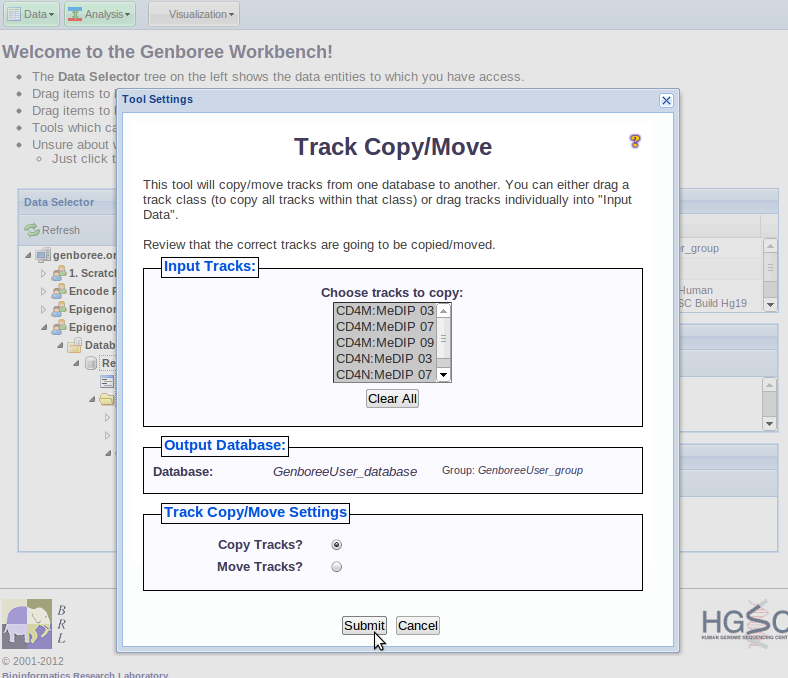Click the Submit button

pos(364,625)
